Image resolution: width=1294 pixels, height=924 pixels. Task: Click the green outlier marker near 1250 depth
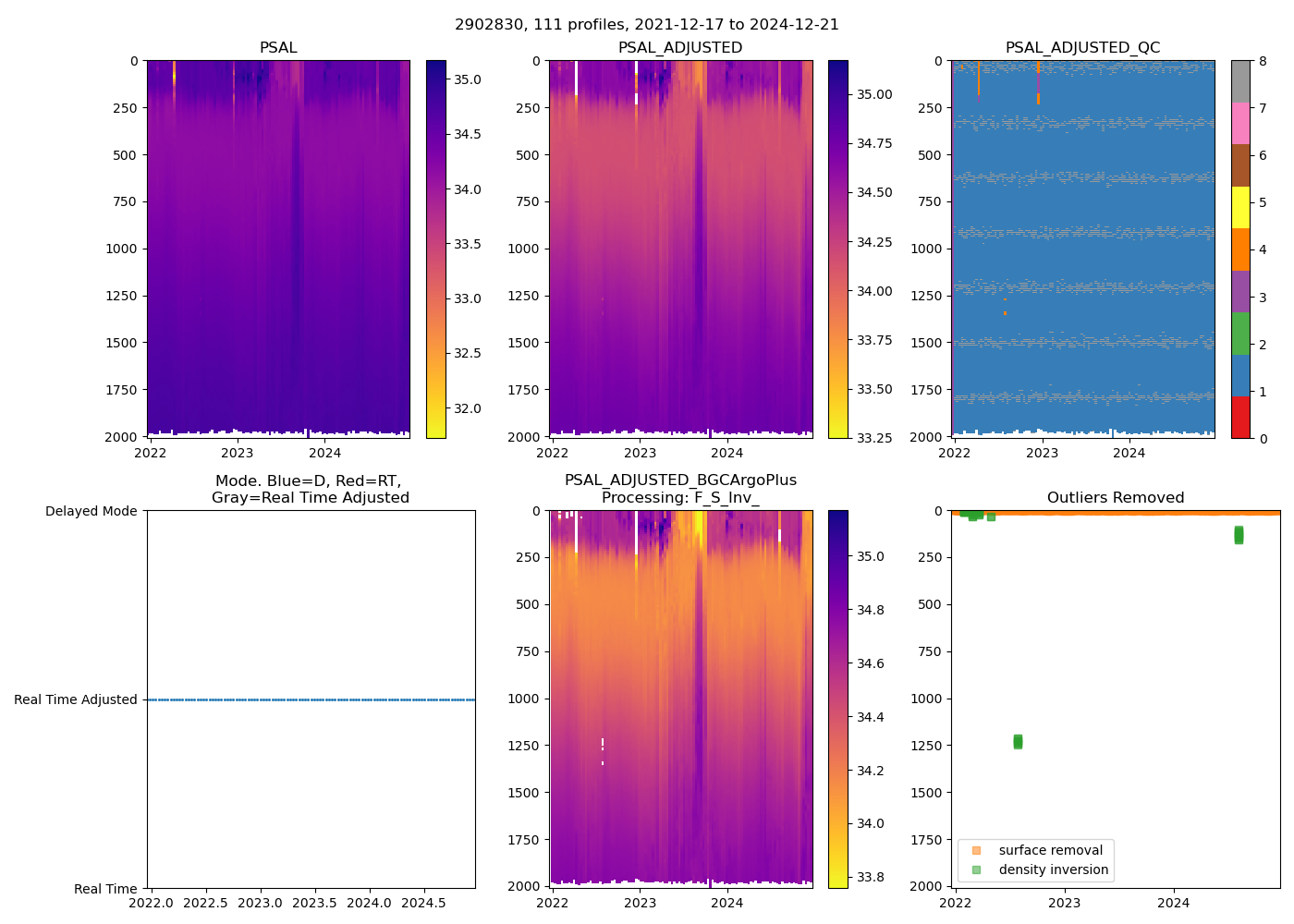coord(1018,741)
